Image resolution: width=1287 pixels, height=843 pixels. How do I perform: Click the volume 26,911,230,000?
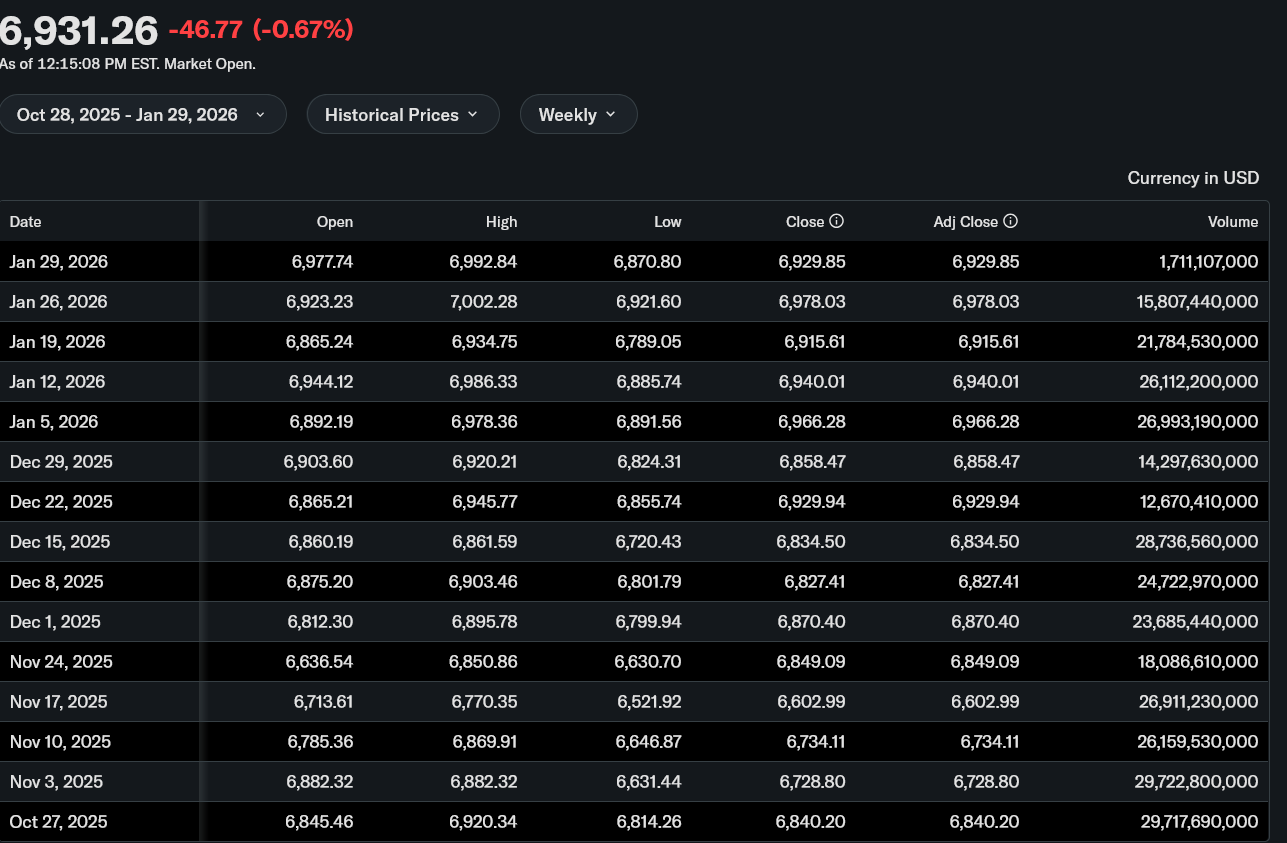pyautogui.click(x=1199, y=702)
